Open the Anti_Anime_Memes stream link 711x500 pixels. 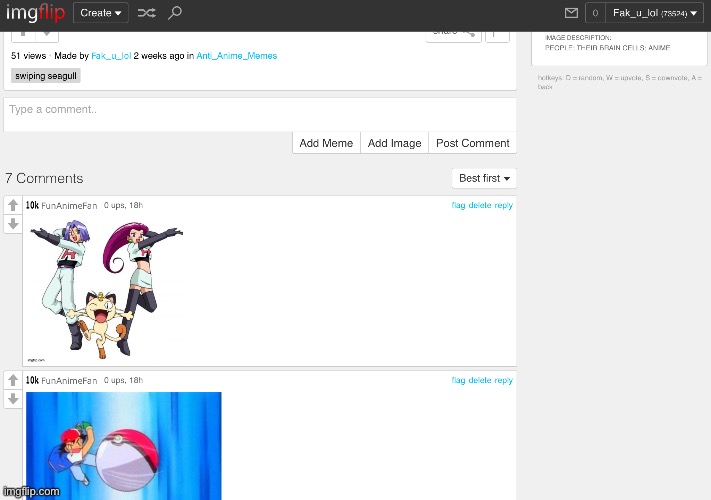(237, 56)
